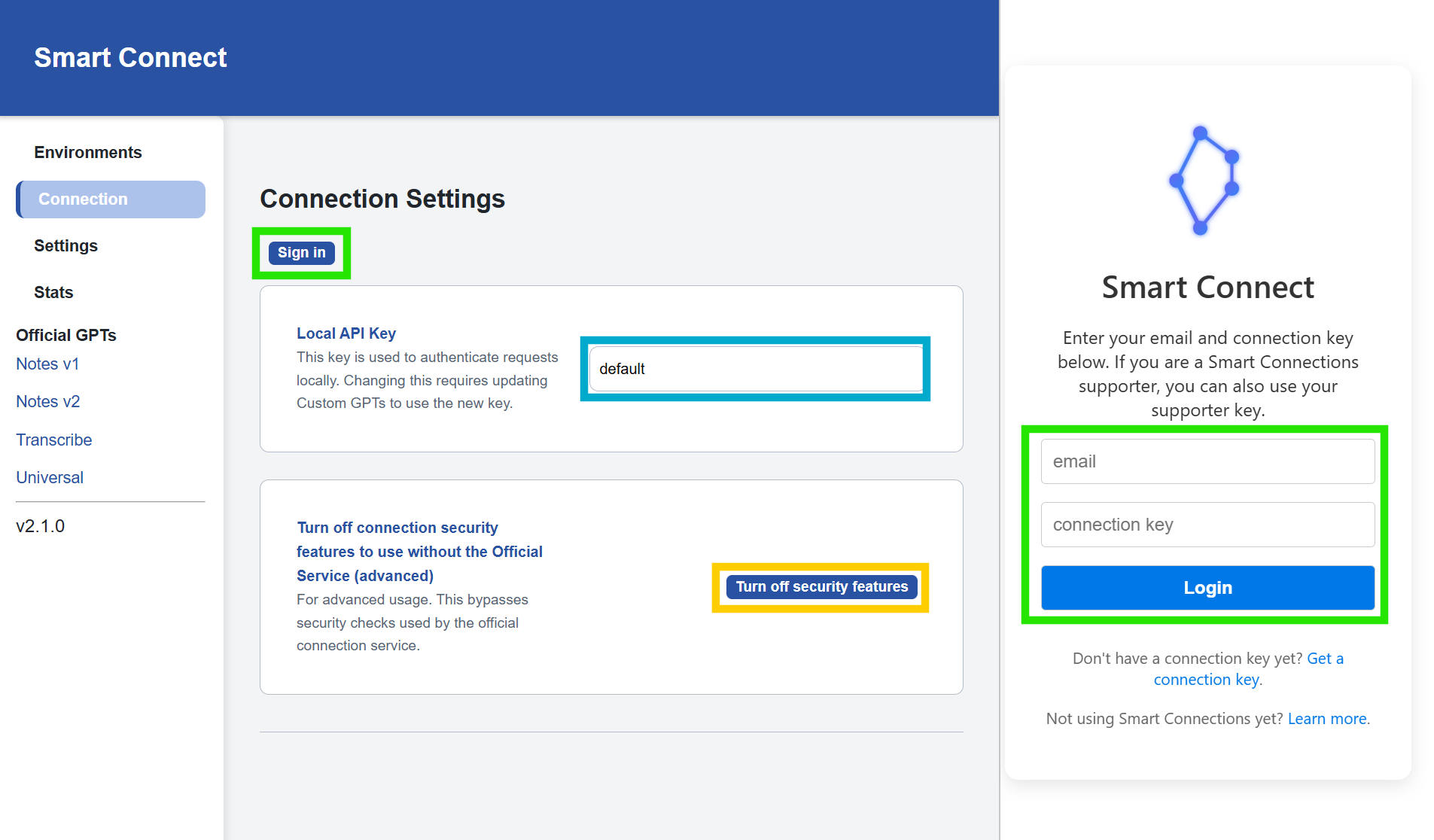Click the Smart Connect banner title

129,57
